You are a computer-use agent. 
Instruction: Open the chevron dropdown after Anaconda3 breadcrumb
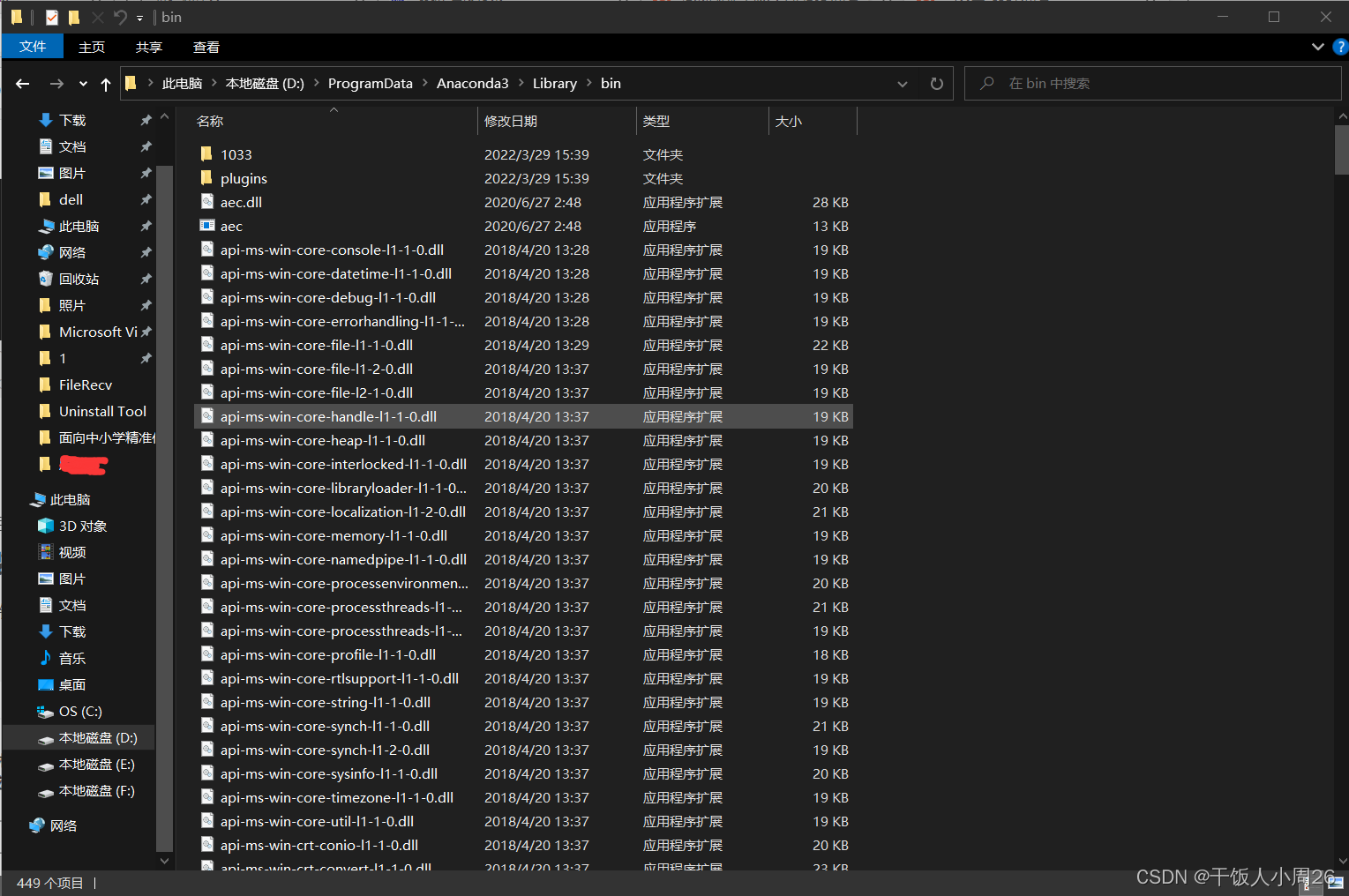pyautogui.click(x=521, y=83)
